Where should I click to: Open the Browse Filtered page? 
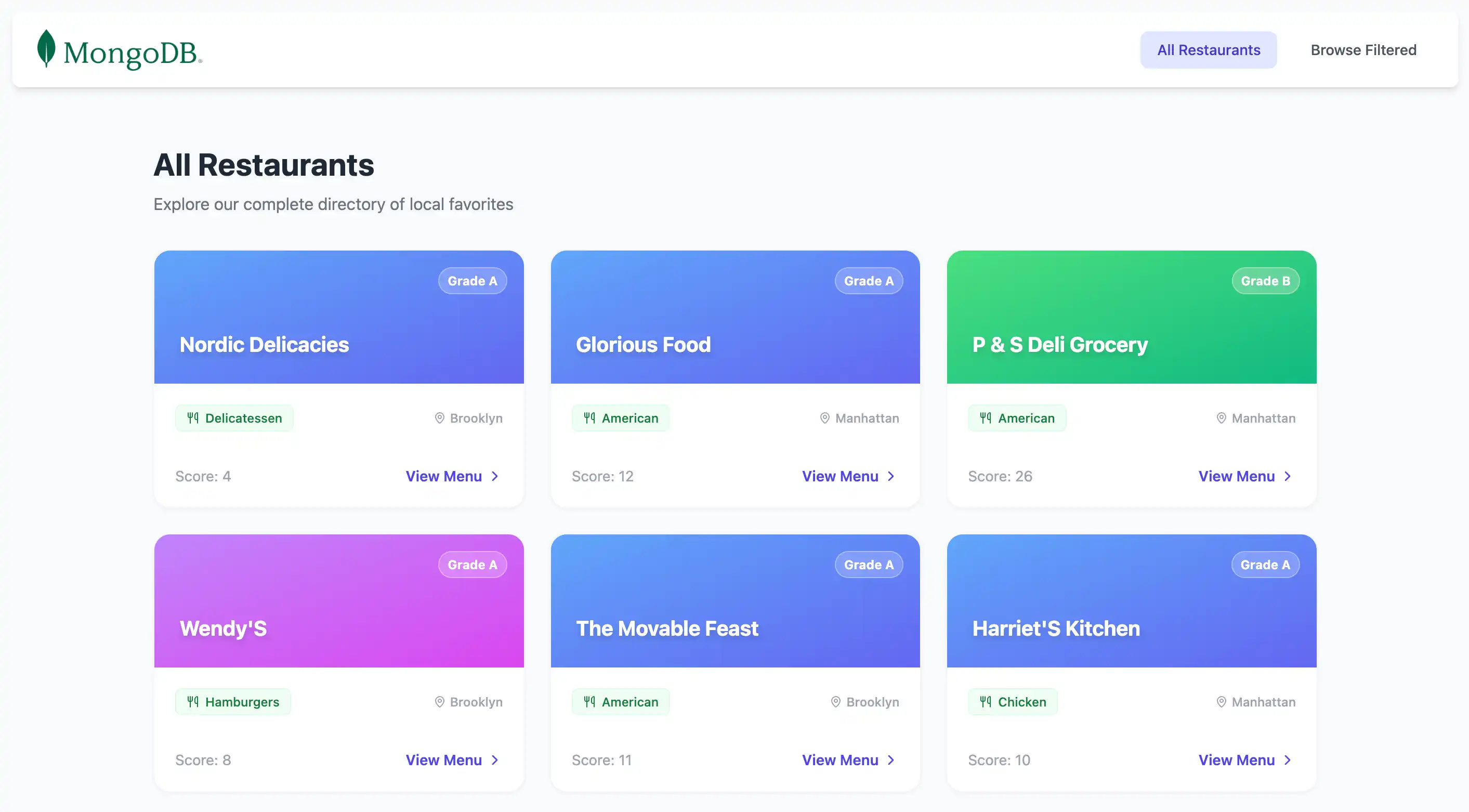(x=1363, y=49)
